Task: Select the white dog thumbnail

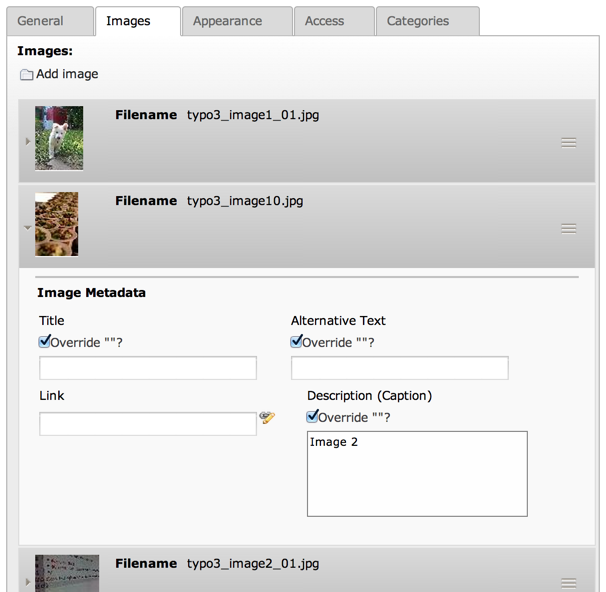Action: [59, 138]
